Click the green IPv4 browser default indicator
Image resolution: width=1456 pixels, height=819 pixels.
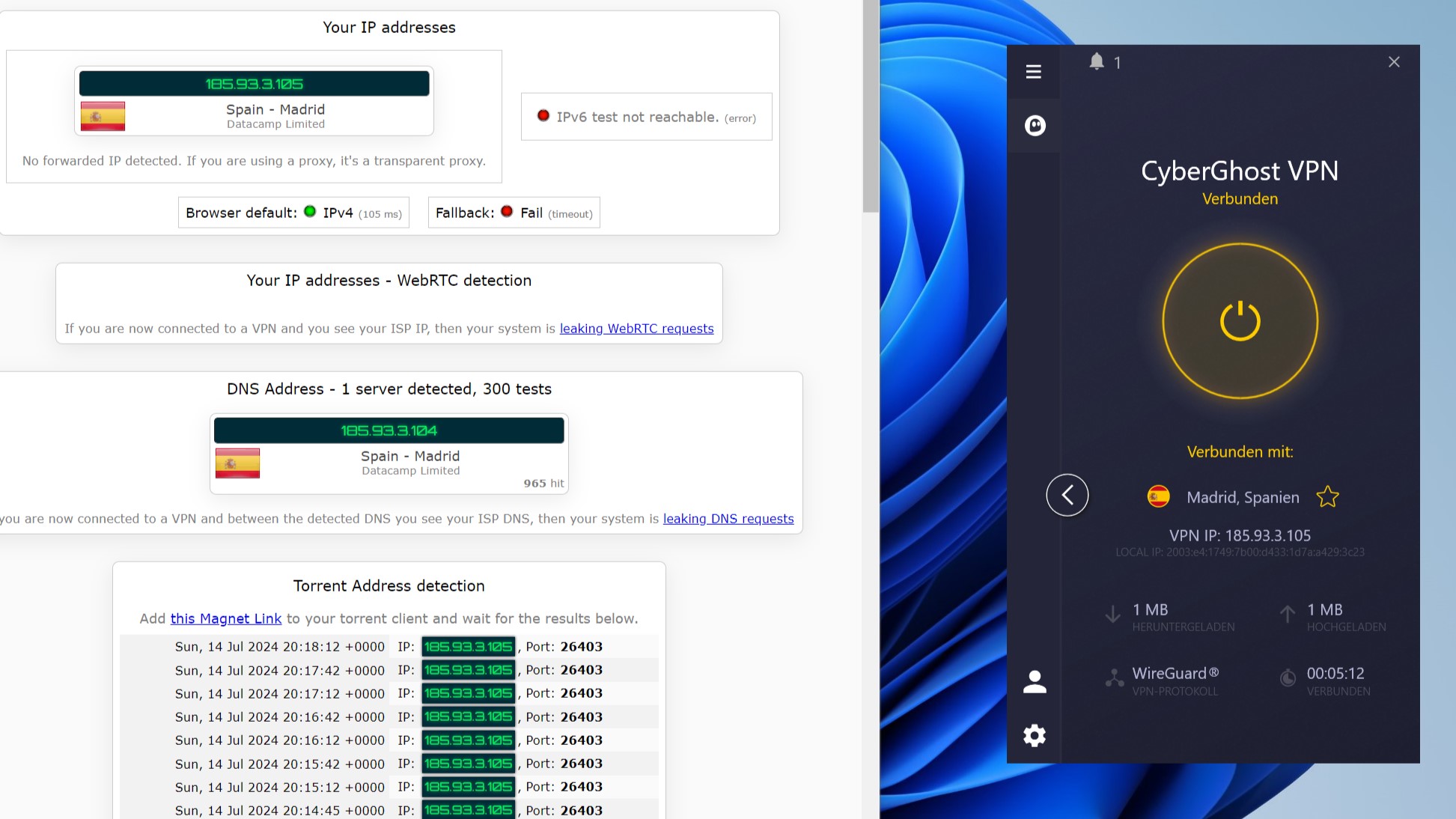click(310, 212)
